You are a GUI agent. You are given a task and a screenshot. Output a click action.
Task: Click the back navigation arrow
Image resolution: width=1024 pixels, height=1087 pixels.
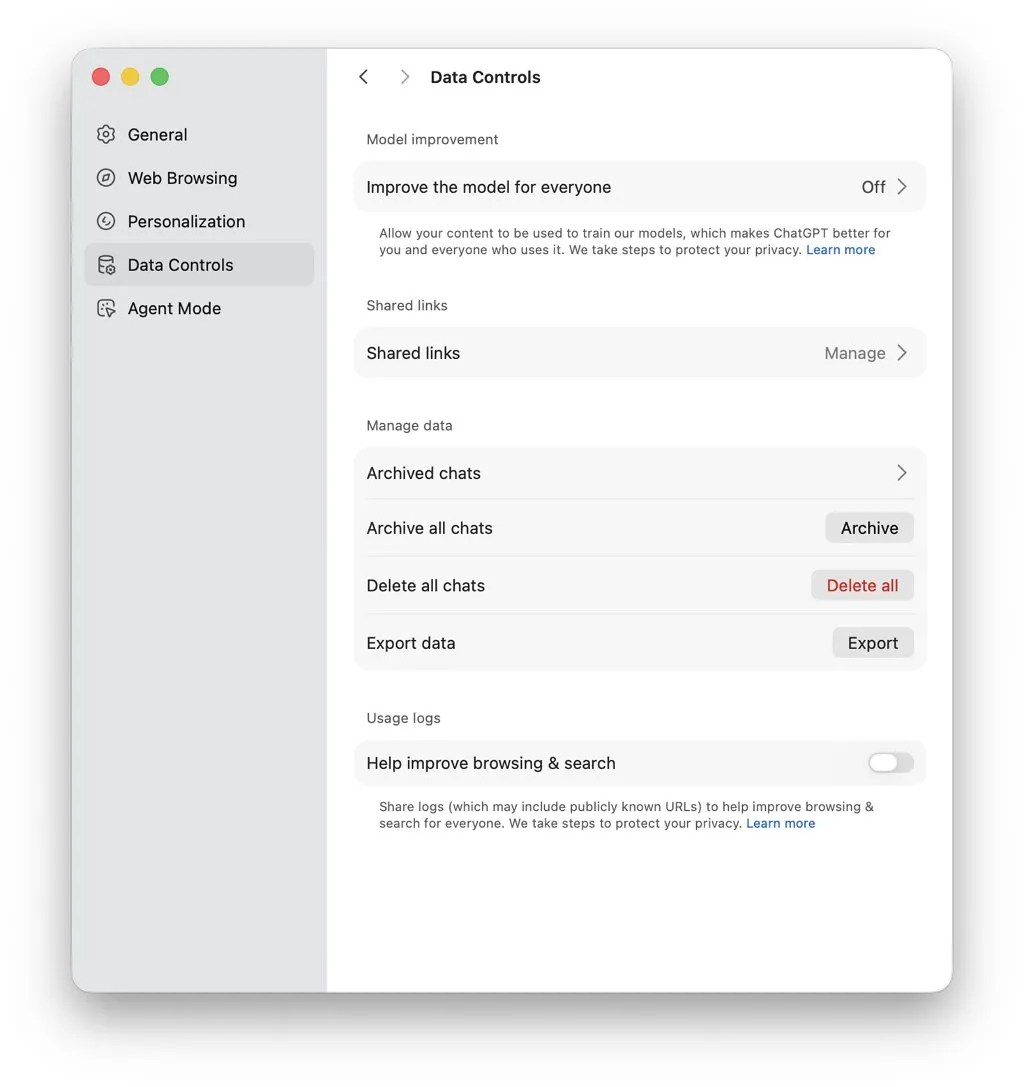point(363,76)
